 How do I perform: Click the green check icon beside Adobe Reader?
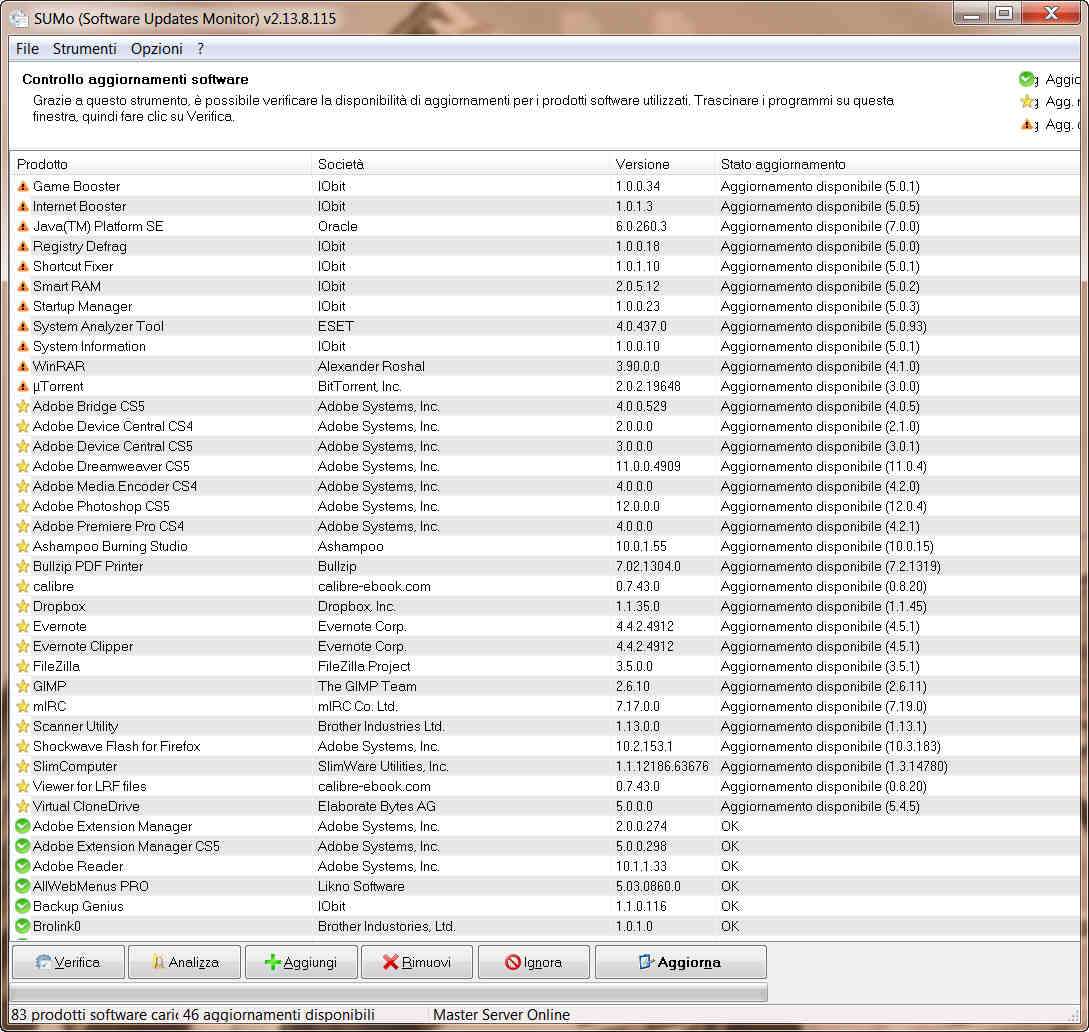tap(23, 866)
